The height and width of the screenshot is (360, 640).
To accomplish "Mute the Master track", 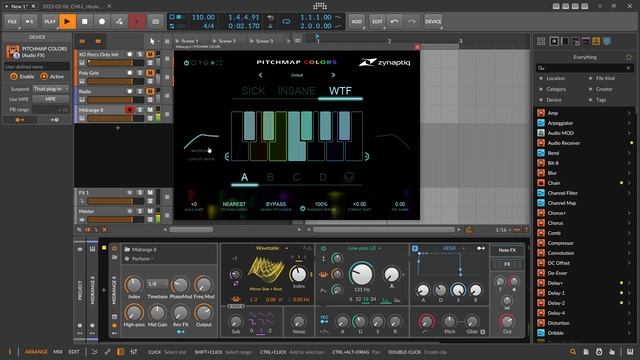I will point(150,211).
